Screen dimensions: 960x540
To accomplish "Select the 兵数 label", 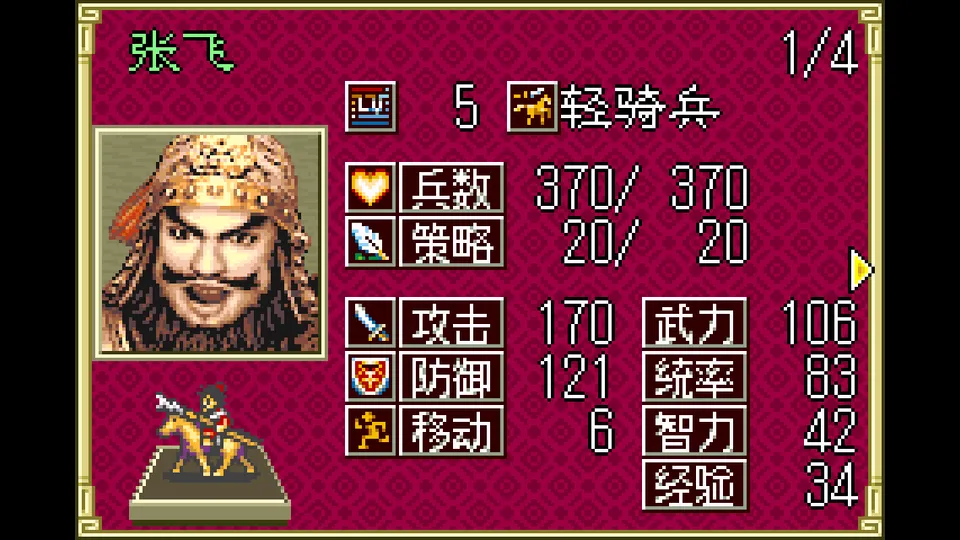I will [452, 187].
